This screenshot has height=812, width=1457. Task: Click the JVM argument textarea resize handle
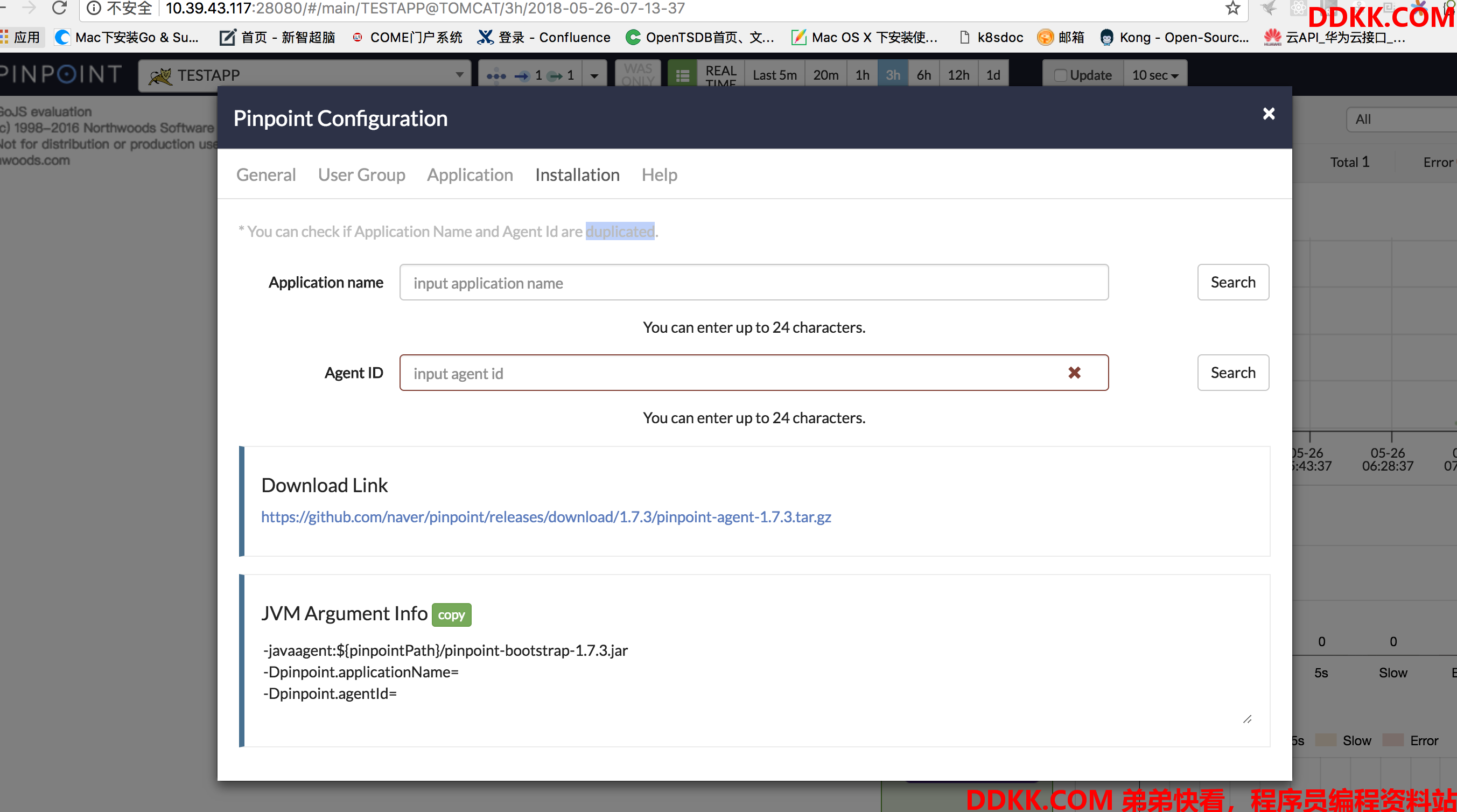pyautogui.click(x=1247, y=719)
